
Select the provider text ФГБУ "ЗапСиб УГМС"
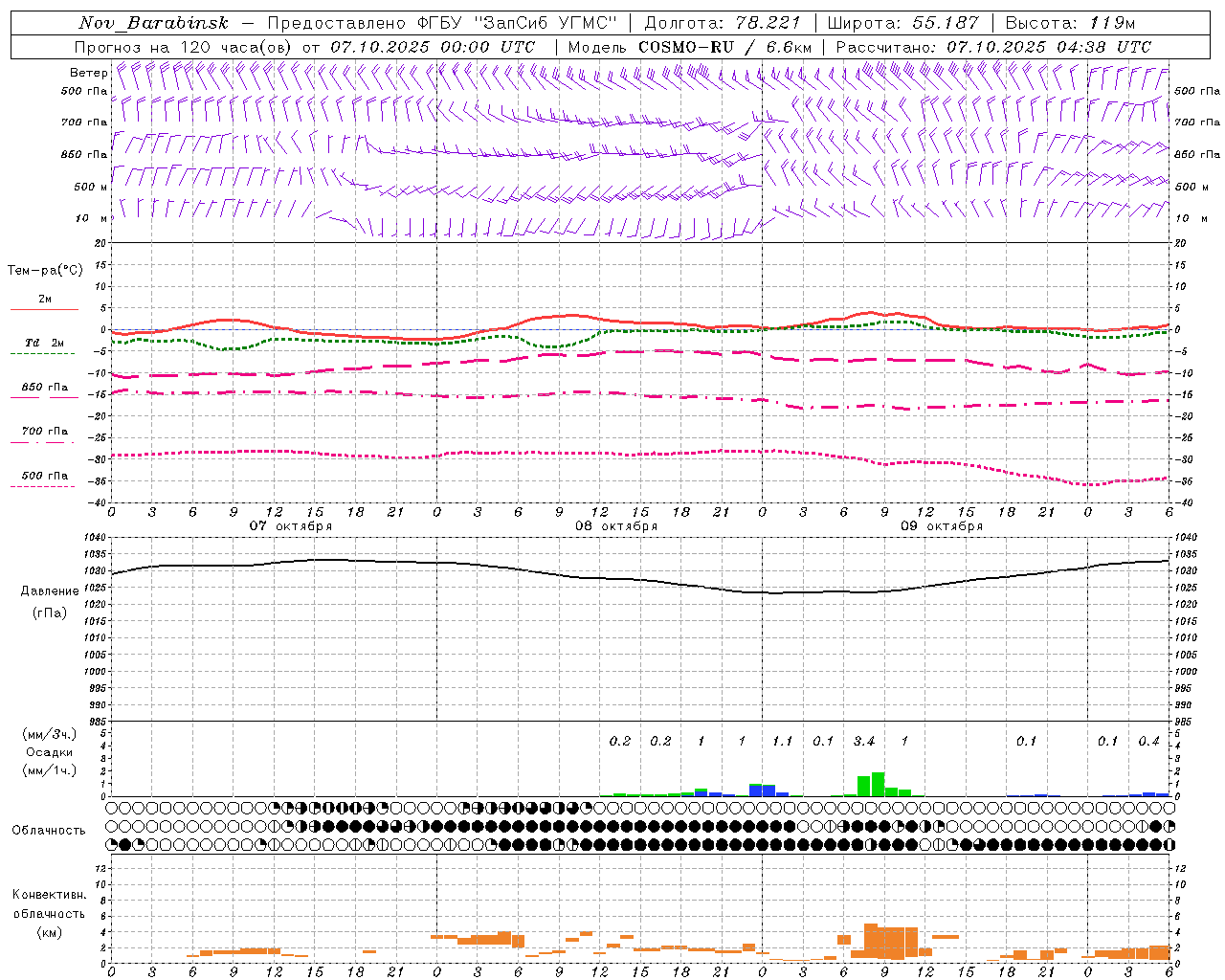[518, 23]
